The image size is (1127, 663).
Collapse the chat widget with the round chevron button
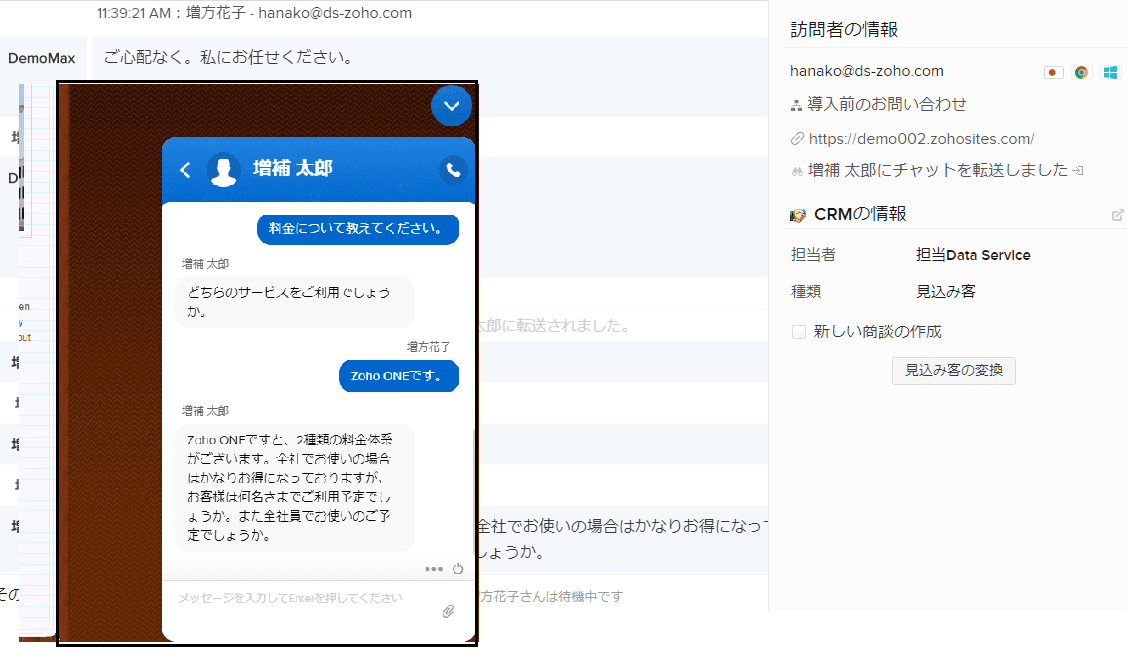(x=451, y=105)
